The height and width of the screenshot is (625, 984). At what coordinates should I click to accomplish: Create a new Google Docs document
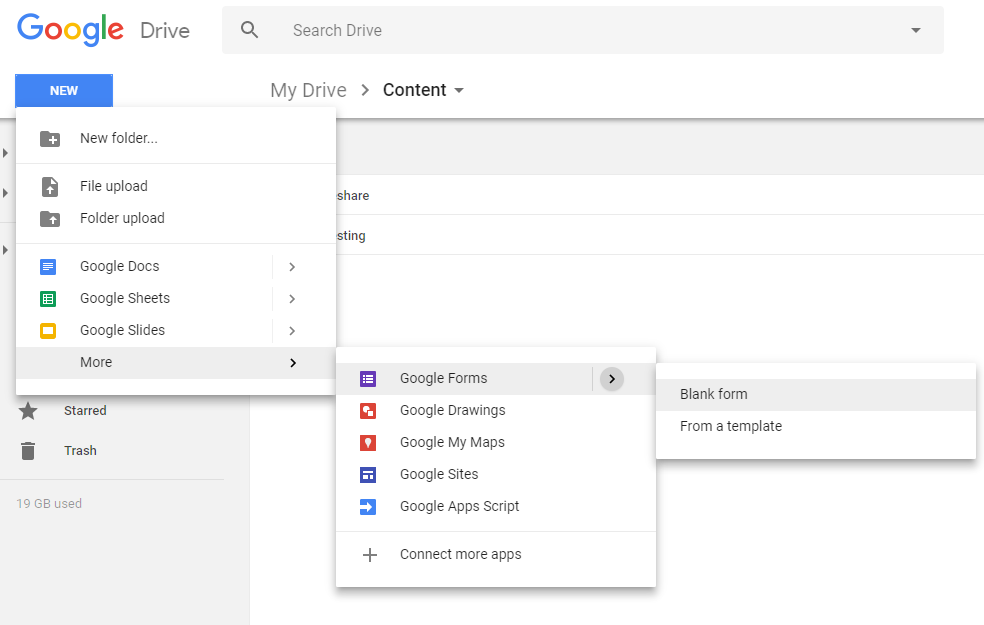(144, 267)
